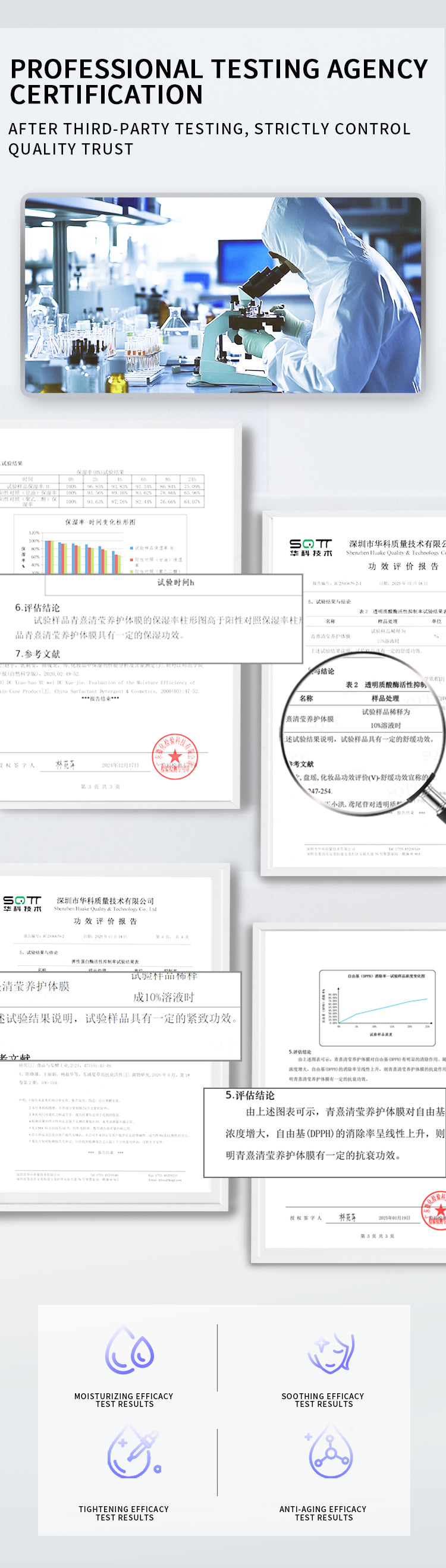Viewport: 446px width, 1568px height.
Task: Open the laboratory microscope photo
Action: [x=223, y=295]
